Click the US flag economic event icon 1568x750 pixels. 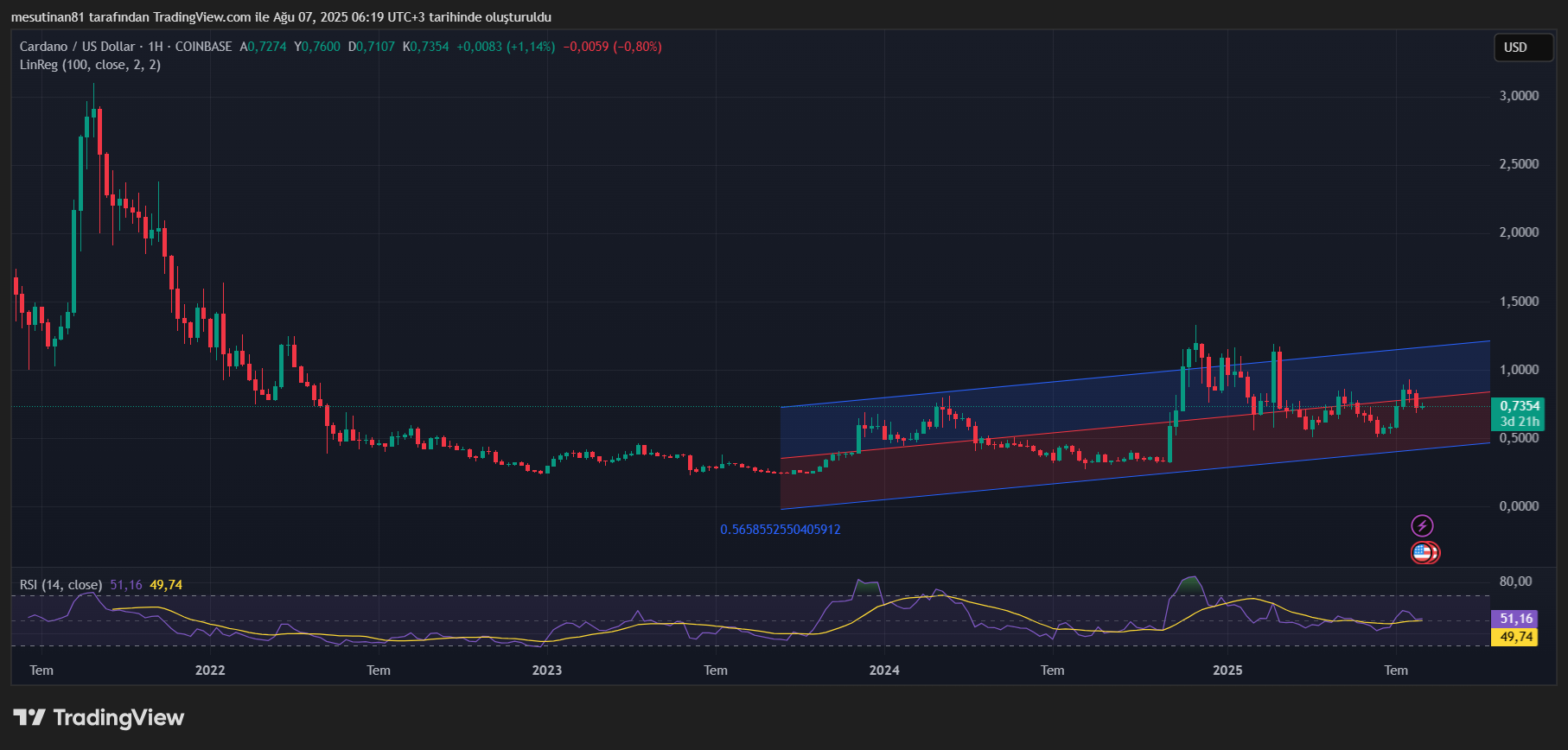[1422, 552]
